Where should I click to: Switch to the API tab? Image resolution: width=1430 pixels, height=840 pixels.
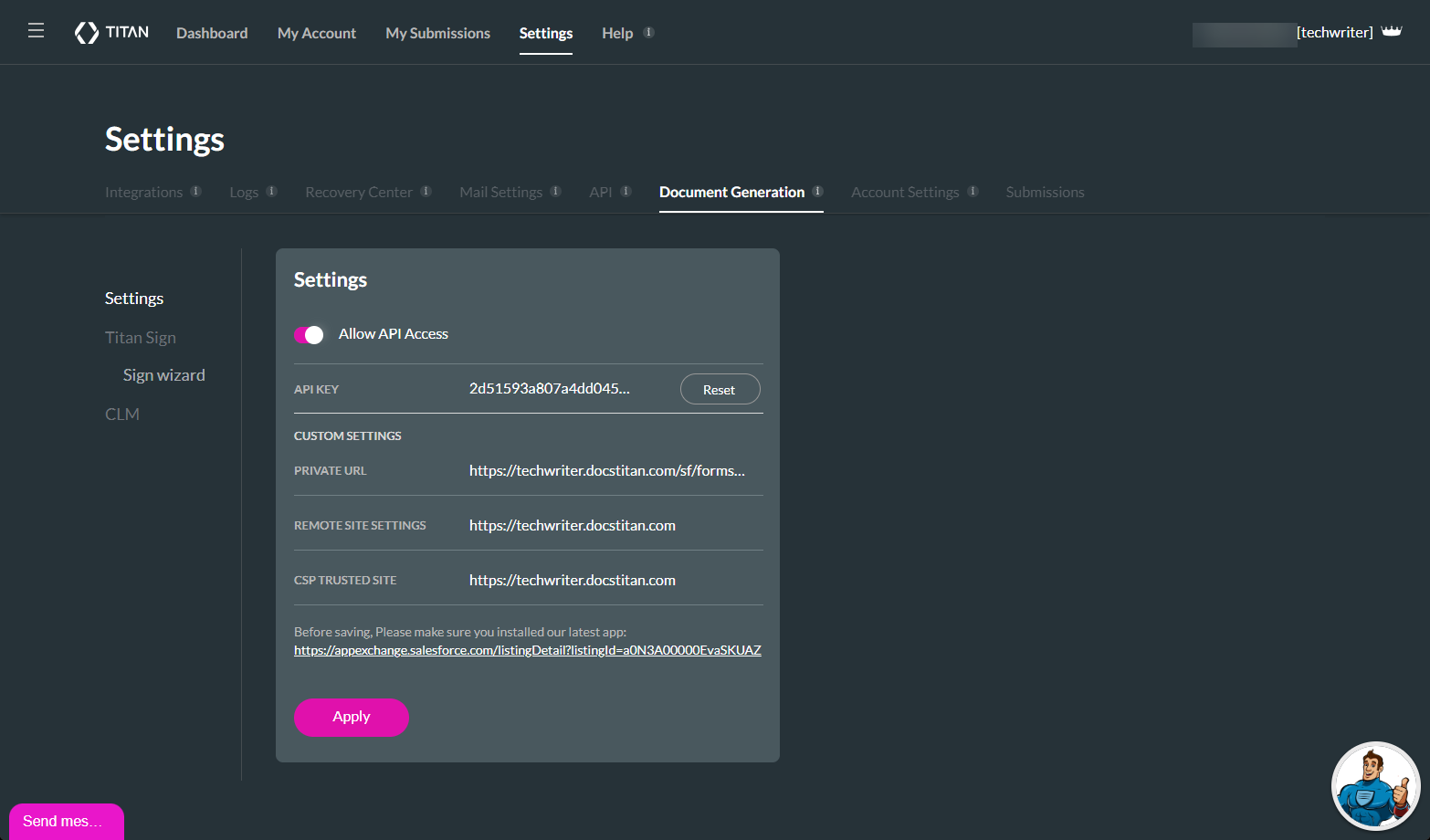pyautogui.click(x=601, y=192)
